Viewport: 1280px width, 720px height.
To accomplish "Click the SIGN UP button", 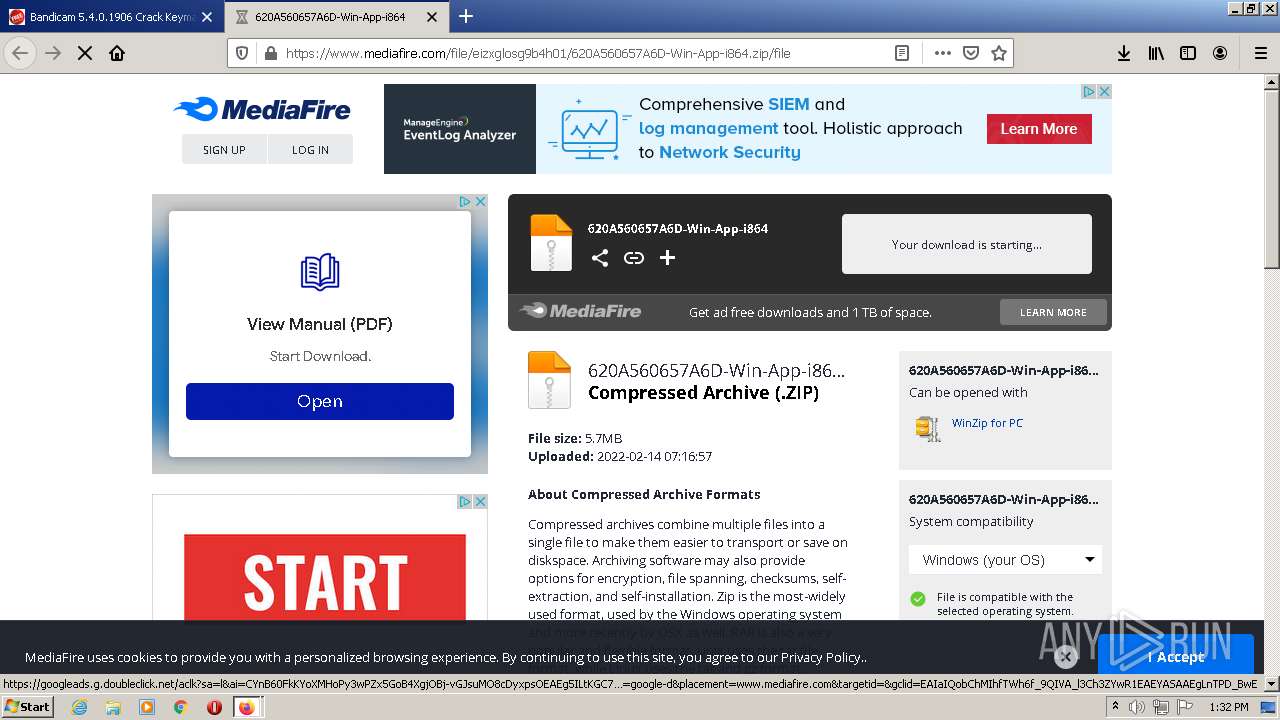I will pyautogui.click(x=224, y=149).
